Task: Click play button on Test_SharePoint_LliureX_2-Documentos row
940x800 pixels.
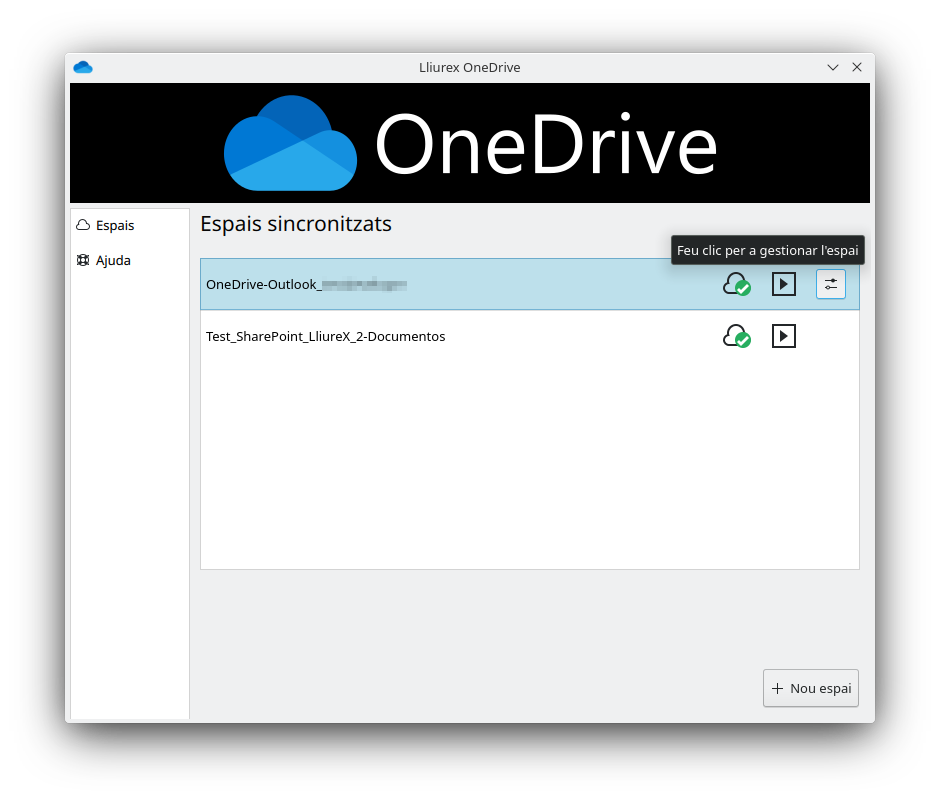Action: coord(784,336)
